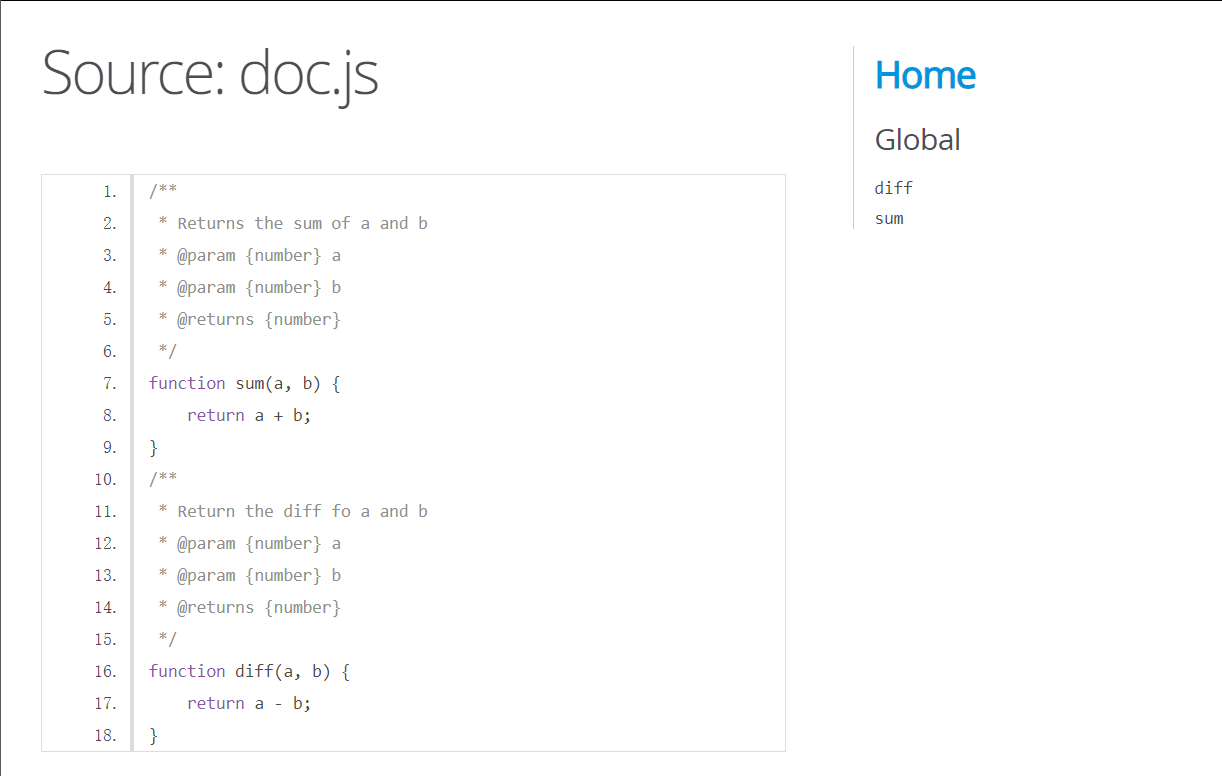Click the 'function sum(a, b) {' code line
The image size is (1222, 776).
(245, 384)
